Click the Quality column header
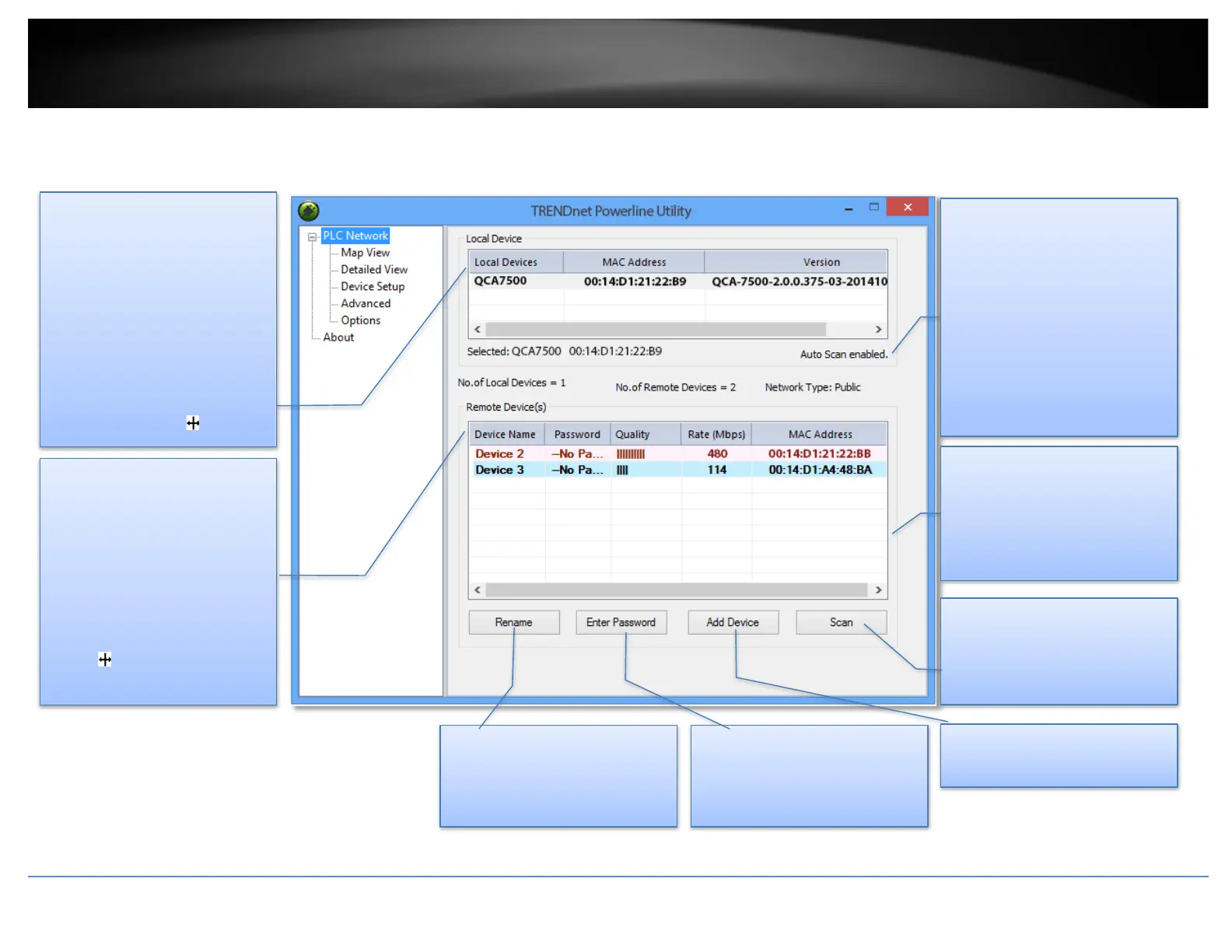 pos(646,434)
